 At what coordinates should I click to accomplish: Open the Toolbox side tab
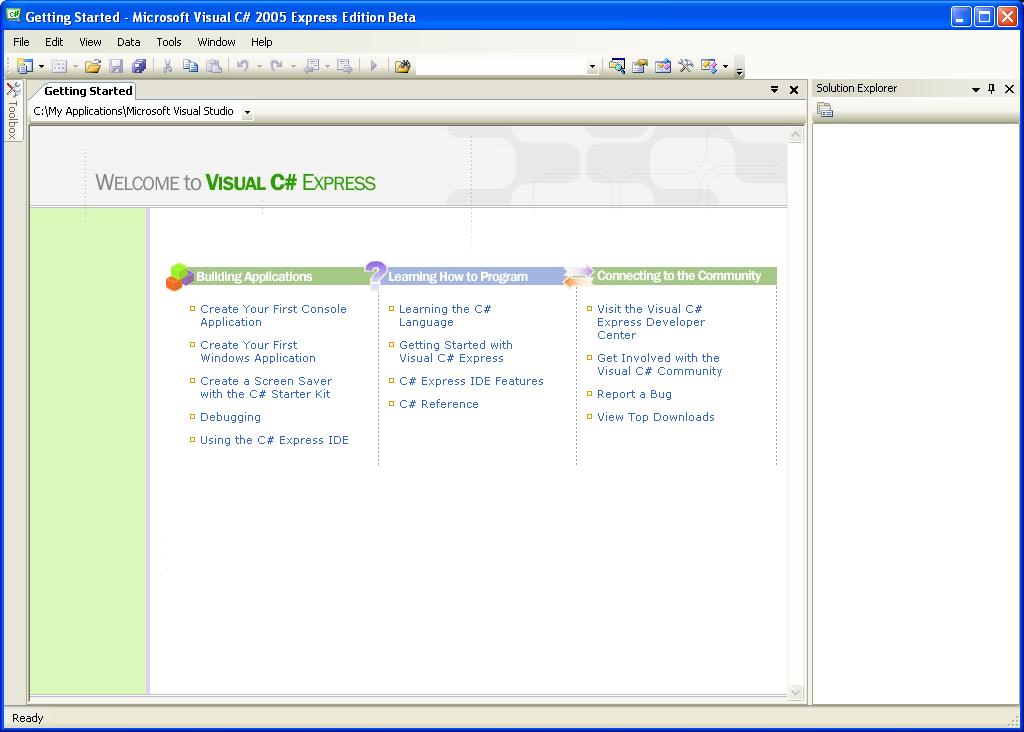[x=12, y=111]
